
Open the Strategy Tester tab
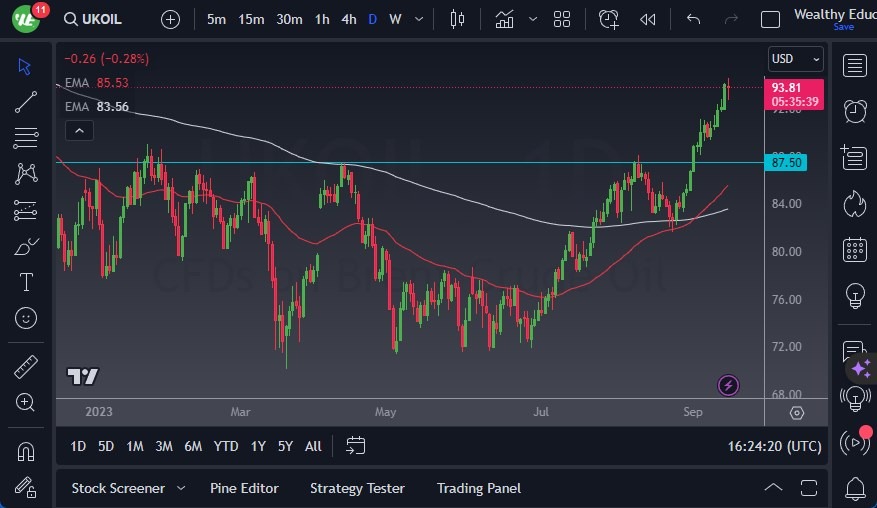[357, 488]
